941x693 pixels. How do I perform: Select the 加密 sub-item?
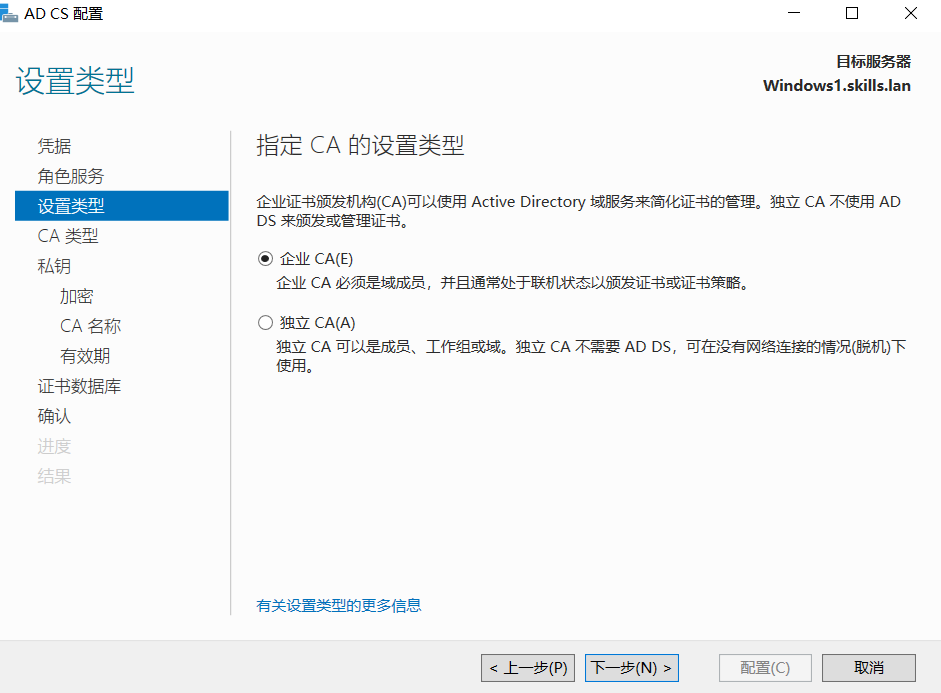coord(76,296)
